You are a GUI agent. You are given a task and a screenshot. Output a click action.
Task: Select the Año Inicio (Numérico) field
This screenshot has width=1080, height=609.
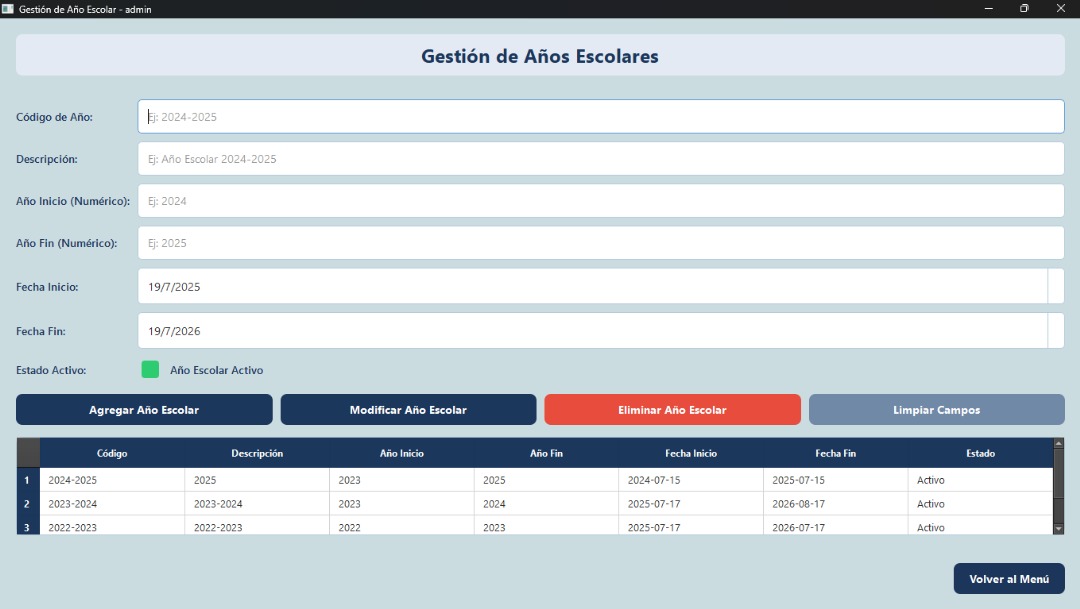[600, 201]
